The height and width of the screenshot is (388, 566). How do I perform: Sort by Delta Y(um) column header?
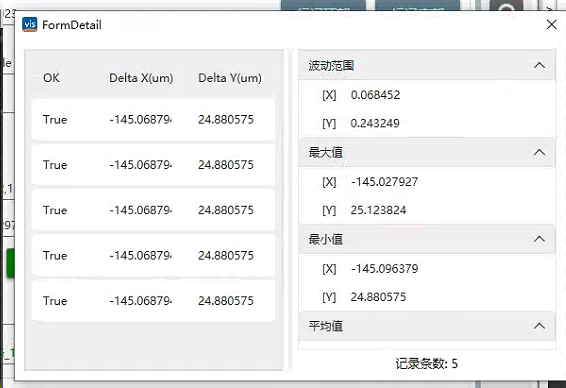click(x=230, y=78)
